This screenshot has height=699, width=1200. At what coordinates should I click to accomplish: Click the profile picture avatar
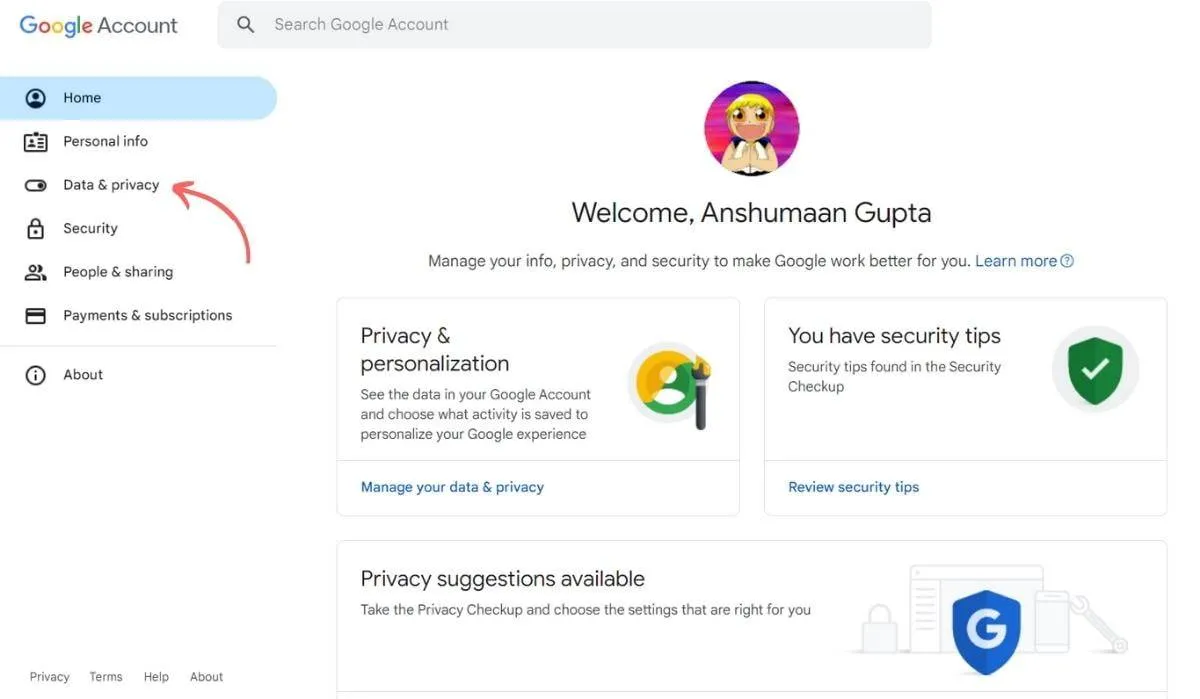(751, 128)
